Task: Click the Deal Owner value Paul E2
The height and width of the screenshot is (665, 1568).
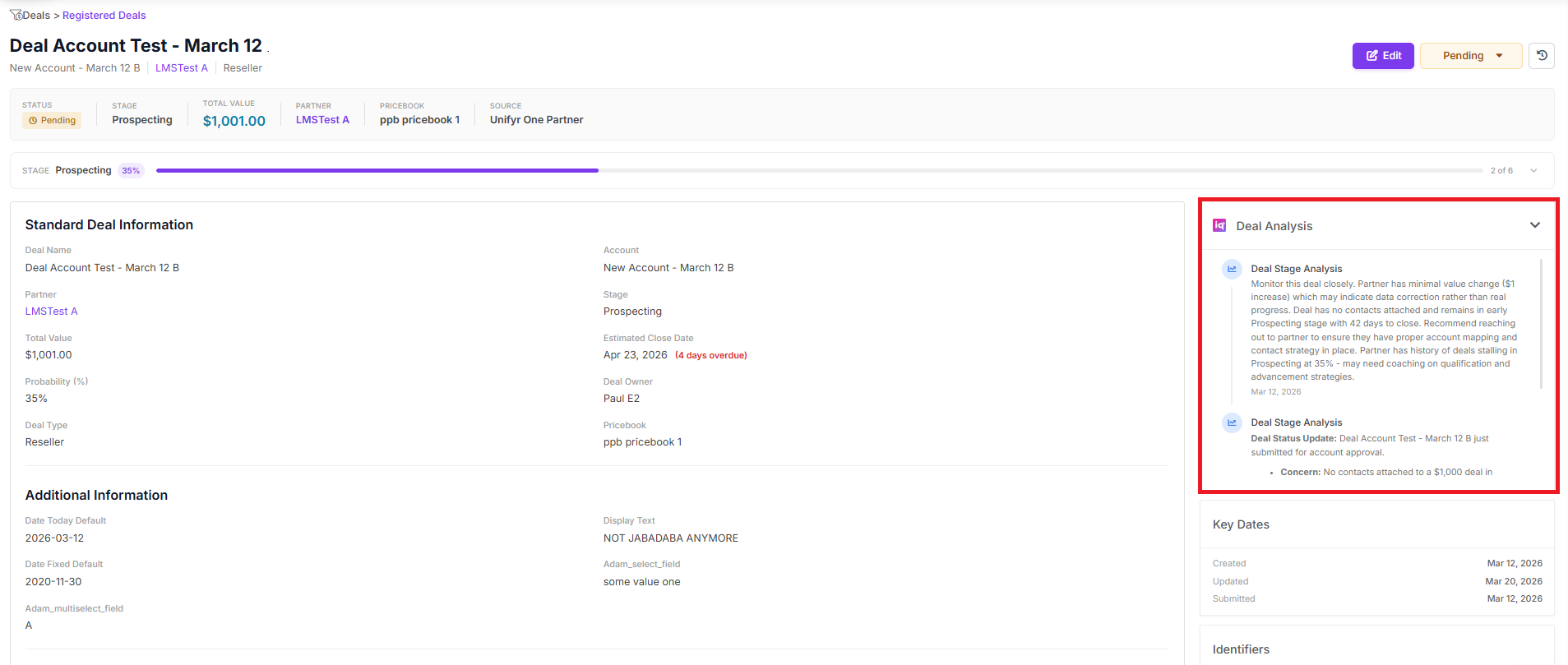Action: point(622,399)
